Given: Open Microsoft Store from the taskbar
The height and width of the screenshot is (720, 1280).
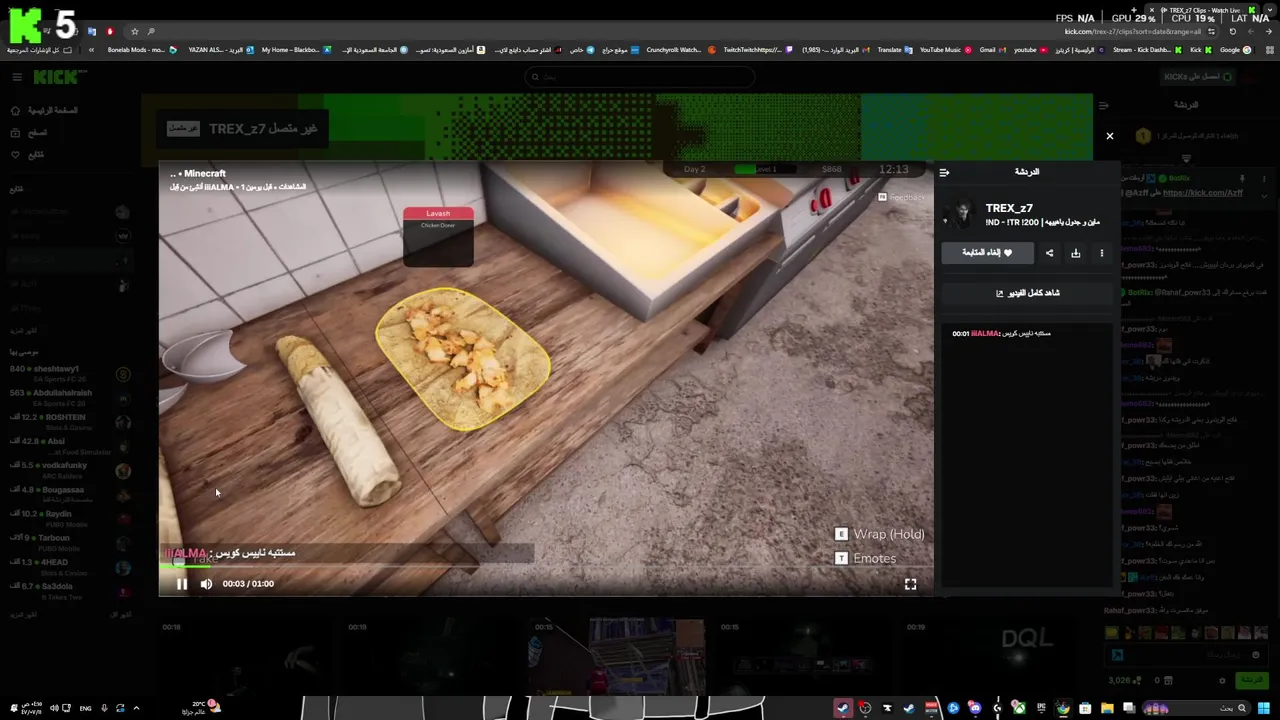Looking at the screenshot, I should [1085, 709].
